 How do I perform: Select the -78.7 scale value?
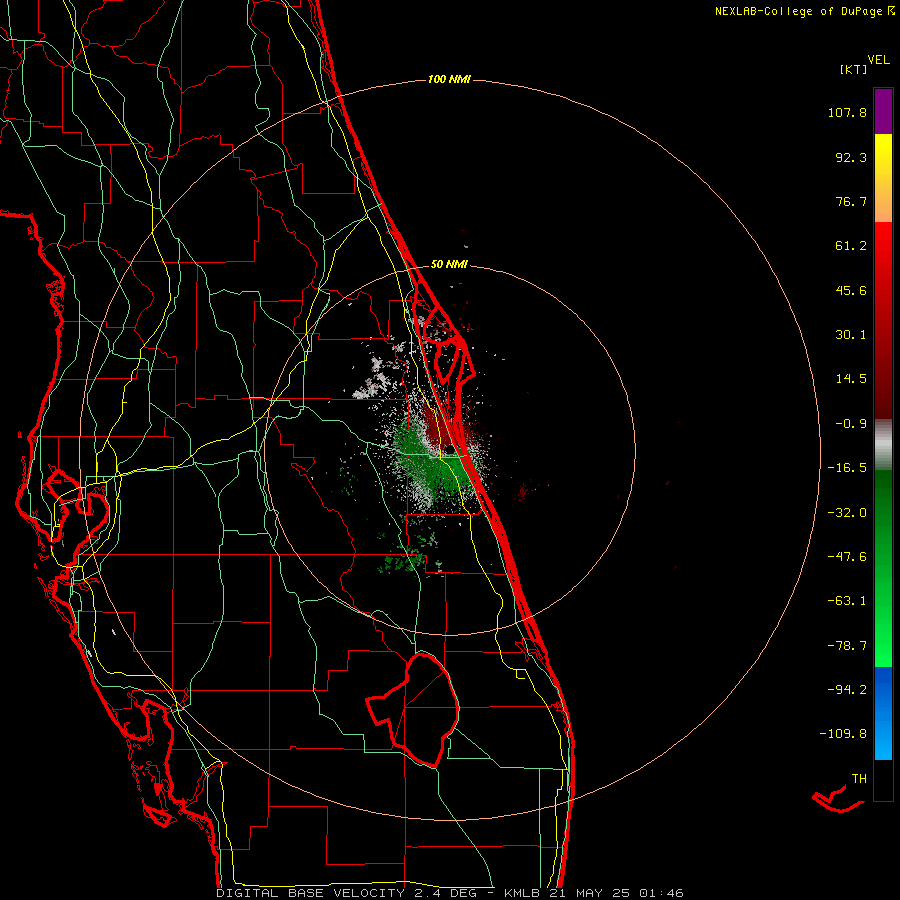[x=847, y=646]
